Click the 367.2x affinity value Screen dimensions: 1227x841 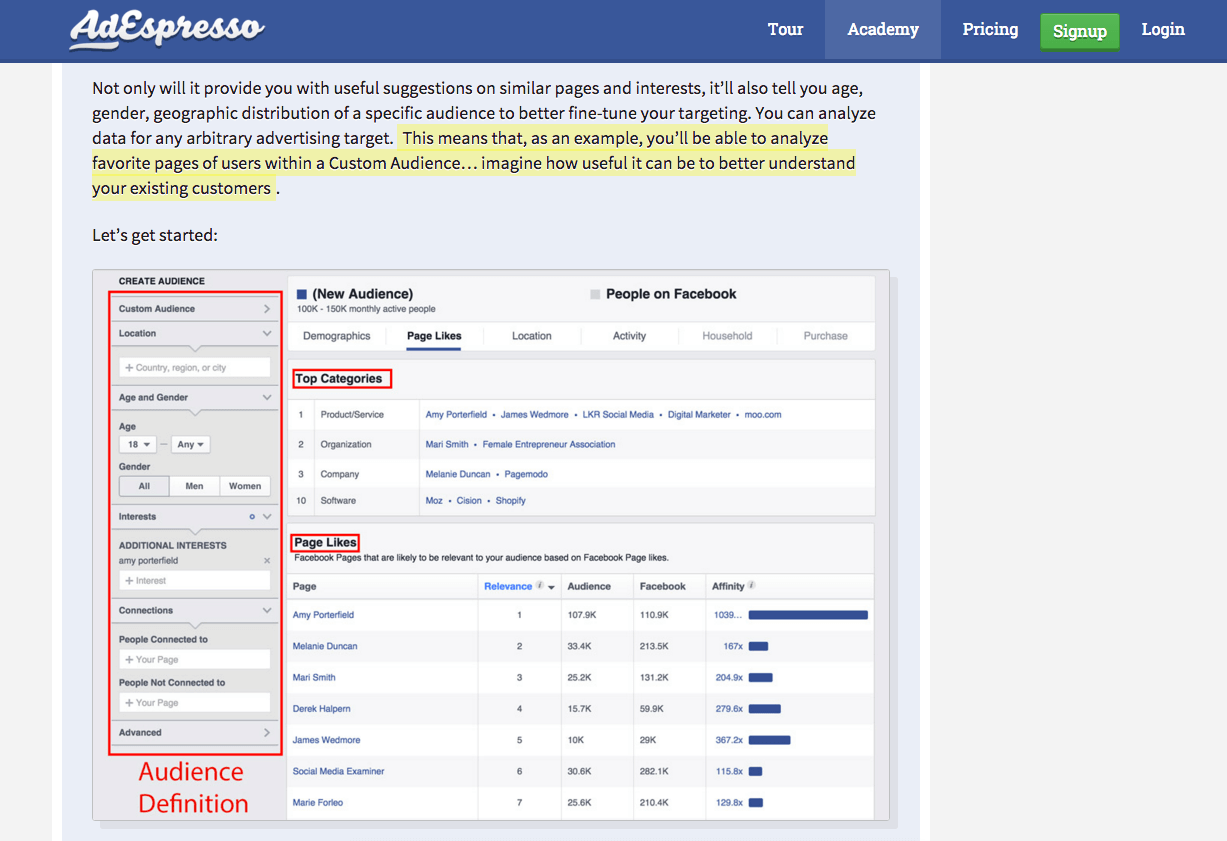729,741
